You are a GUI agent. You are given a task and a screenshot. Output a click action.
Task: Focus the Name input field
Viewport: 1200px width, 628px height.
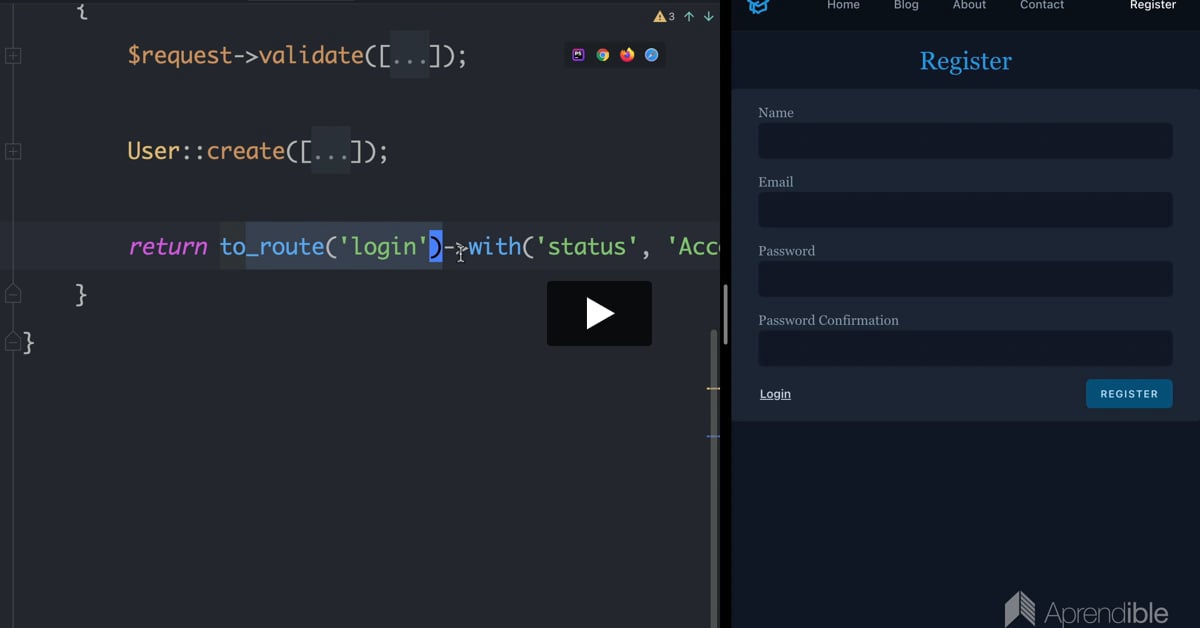tap(965, 141)
